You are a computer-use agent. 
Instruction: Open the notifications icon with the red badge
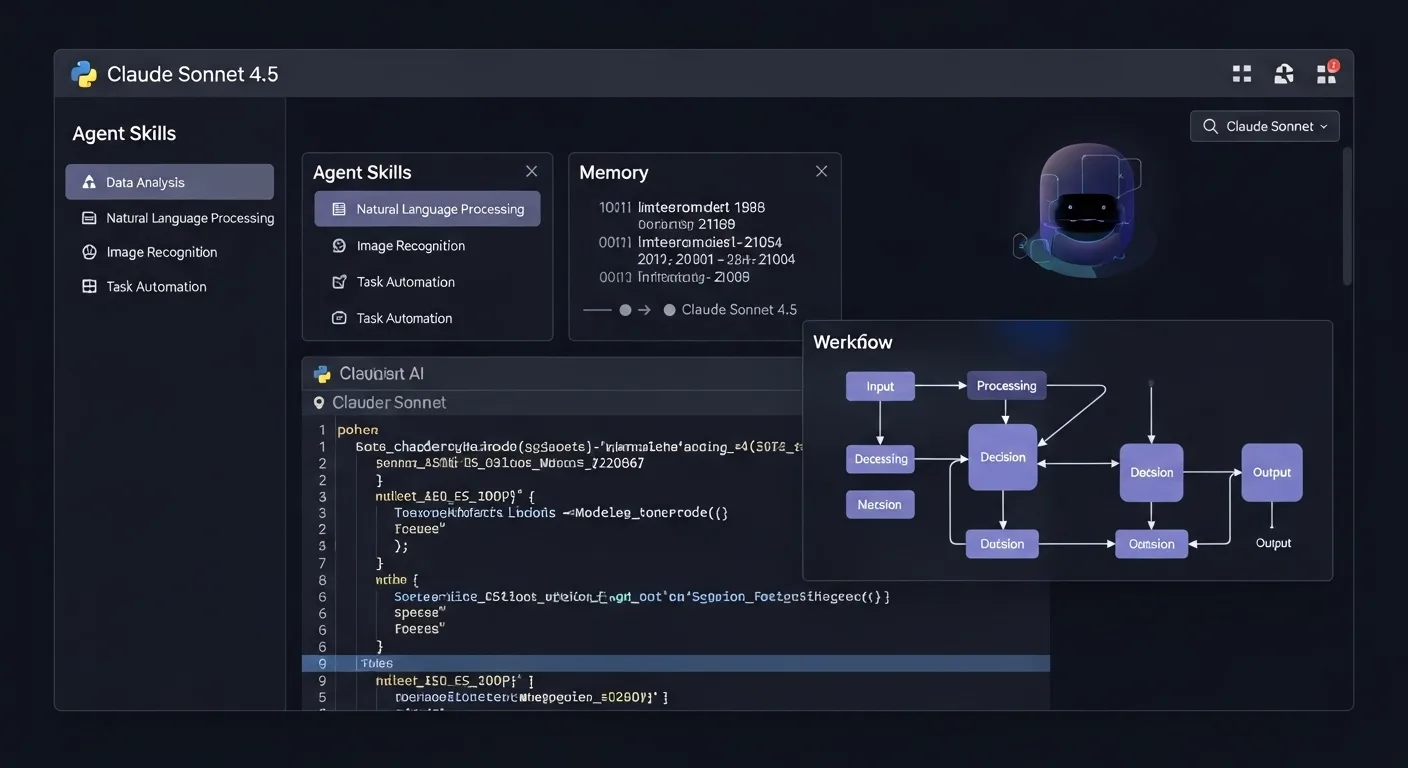[1327, 73]
